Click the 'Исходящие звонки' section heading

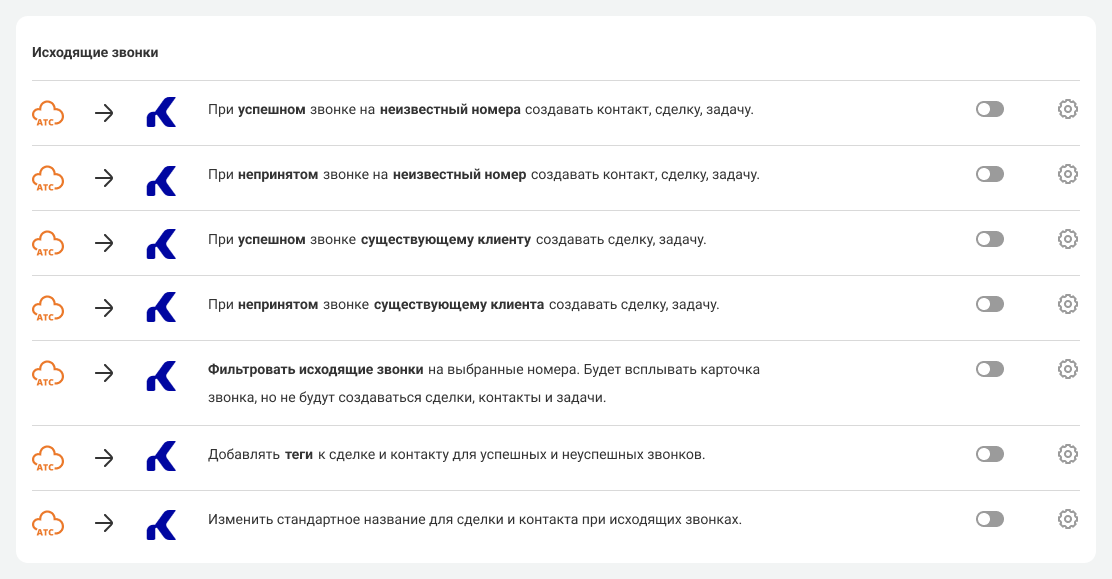[x=95, y=53]
